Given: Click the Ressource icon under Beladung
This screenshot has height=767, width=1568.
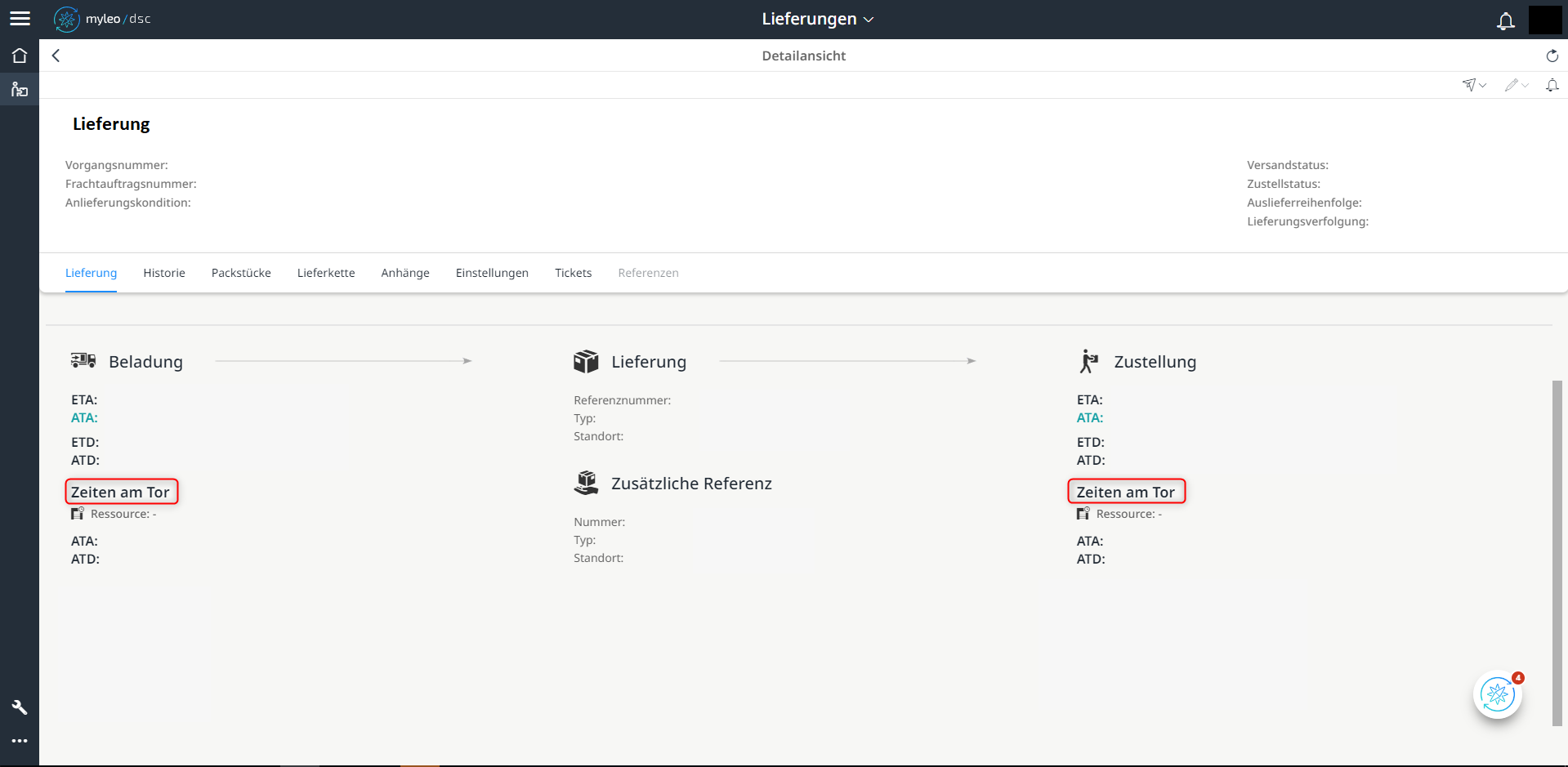Looking at the screenshot, I should pos(78,514).
